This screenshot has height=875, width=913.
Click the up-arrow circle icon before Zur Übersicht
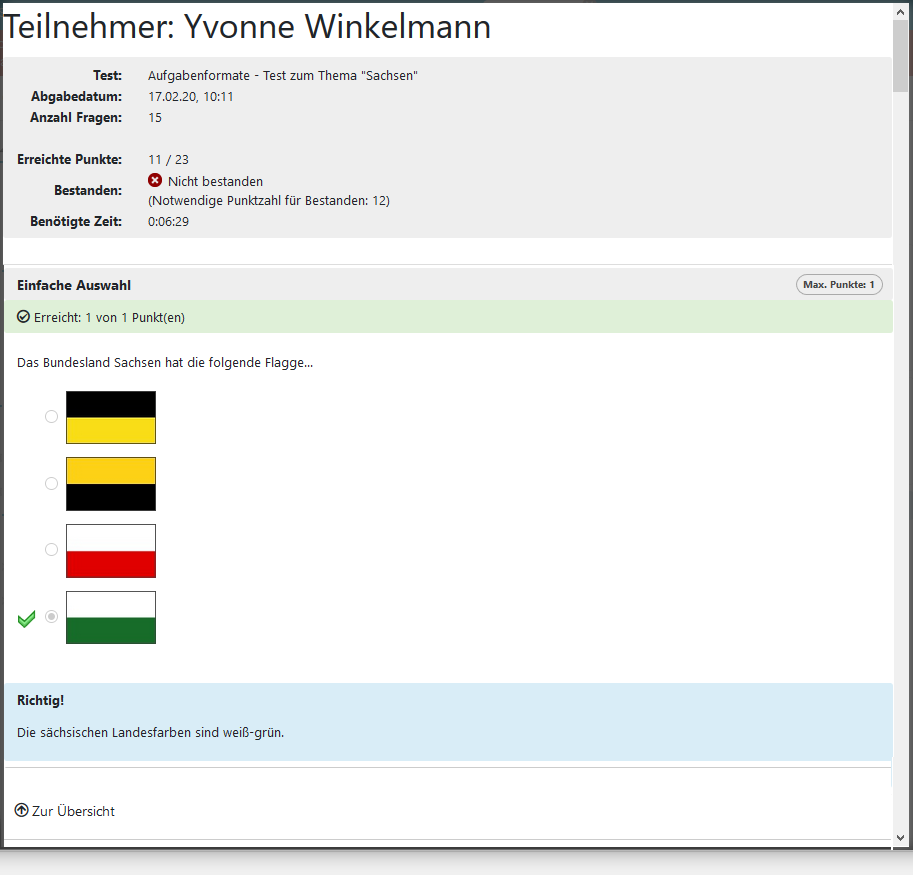pos(22,810)
